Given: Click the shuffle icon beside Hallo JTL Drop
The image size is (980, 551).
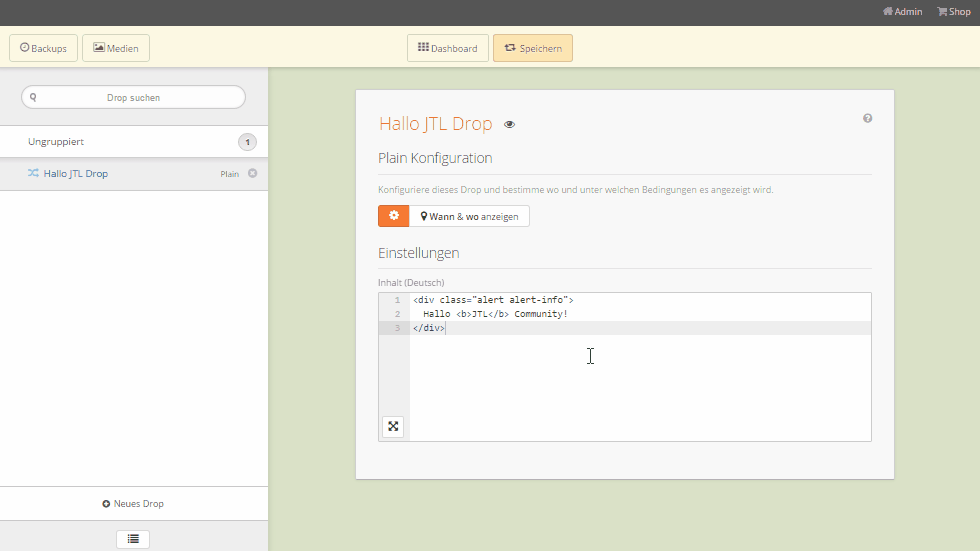Looking at the screenshot, I should tap(33, 174).
